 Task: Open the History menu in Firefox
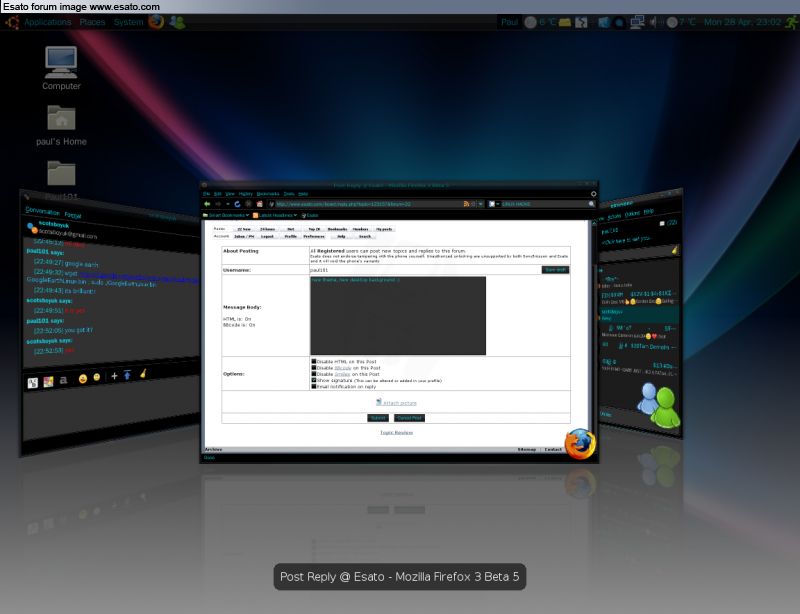(x=245, y=194)
